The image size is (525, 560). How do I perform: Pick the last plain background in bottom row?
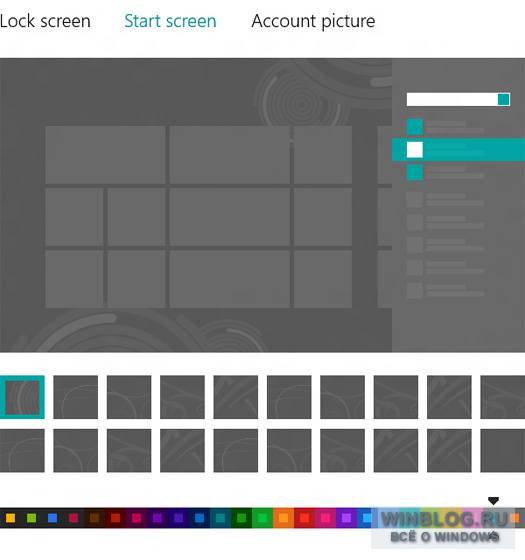(x=502, y=450)
